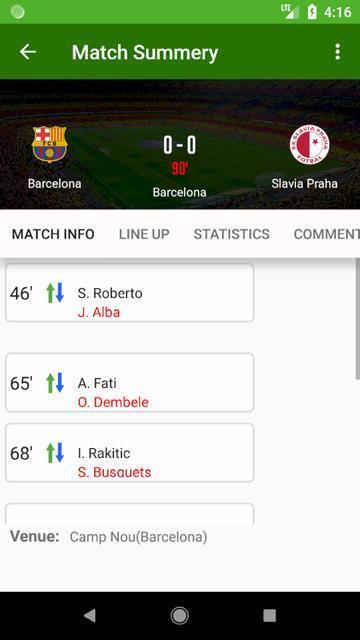360x640 pixels.
Task: Switch to the STATISTICS tab
Action: pyautogui.click(x=231, y=234)
